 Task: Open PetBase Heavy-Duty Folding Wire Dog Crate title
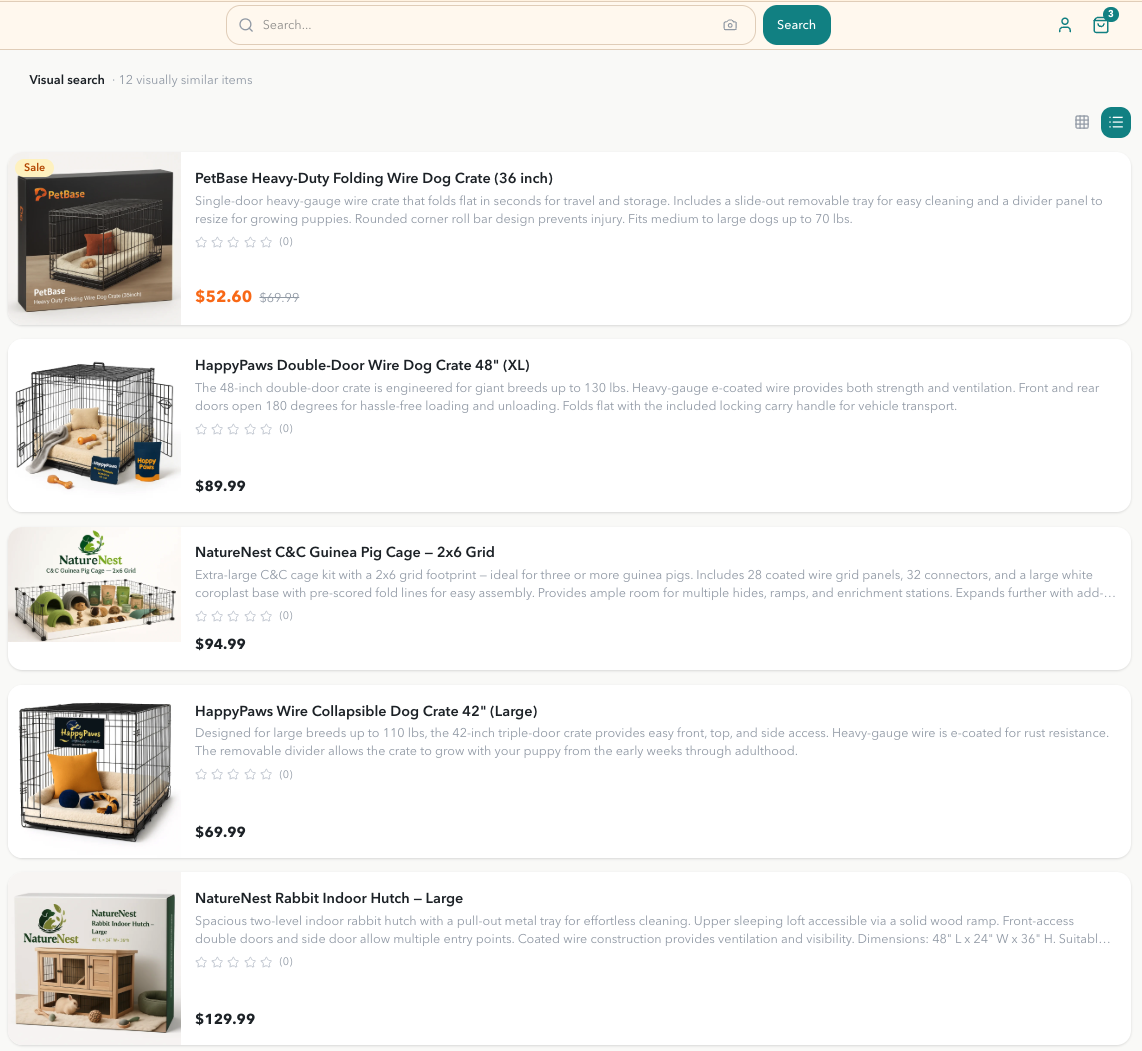coord(374,178)
